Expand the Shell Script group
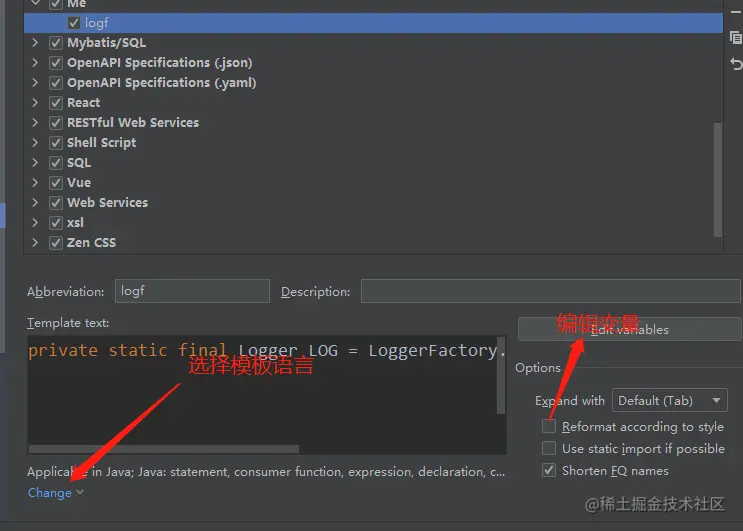 35,143
